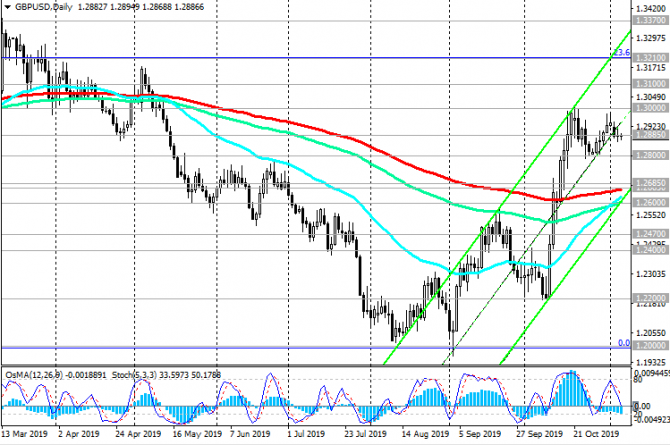Click the 14 Aug 2019 date label
Screen dimensions: 670x445
tap(425, 434)
